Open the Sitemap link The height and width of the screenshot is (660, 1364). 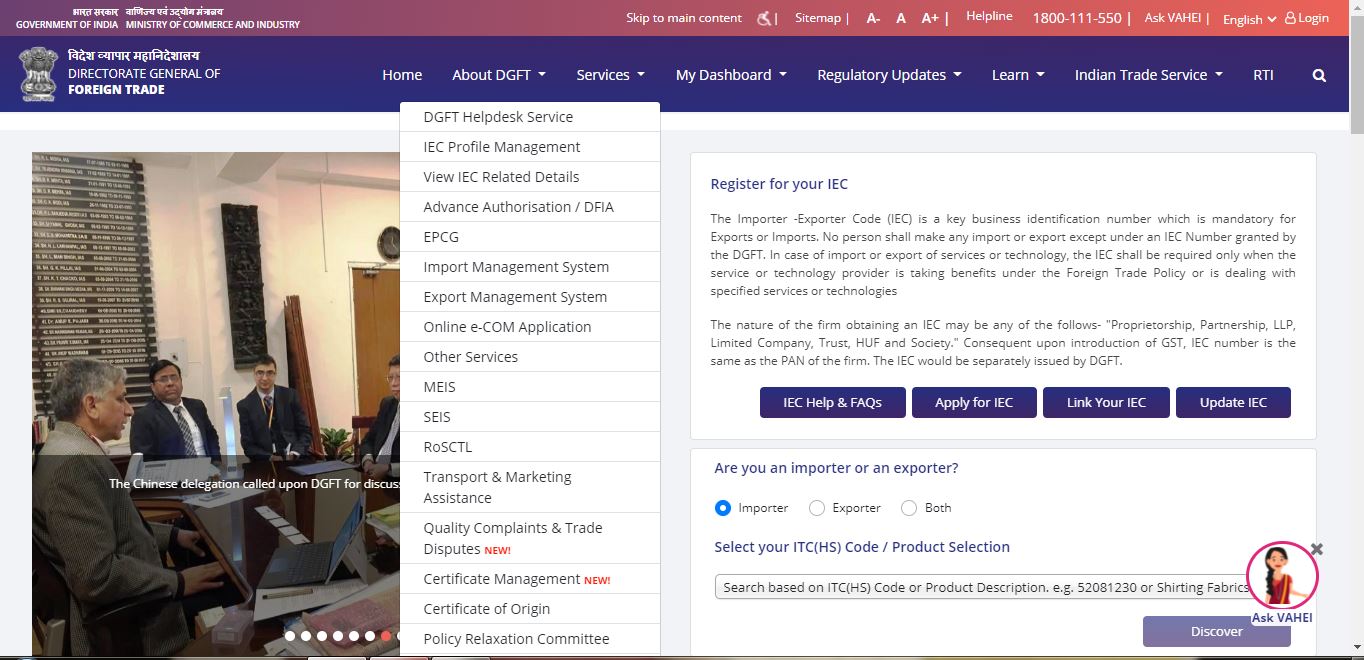point(816,17)
